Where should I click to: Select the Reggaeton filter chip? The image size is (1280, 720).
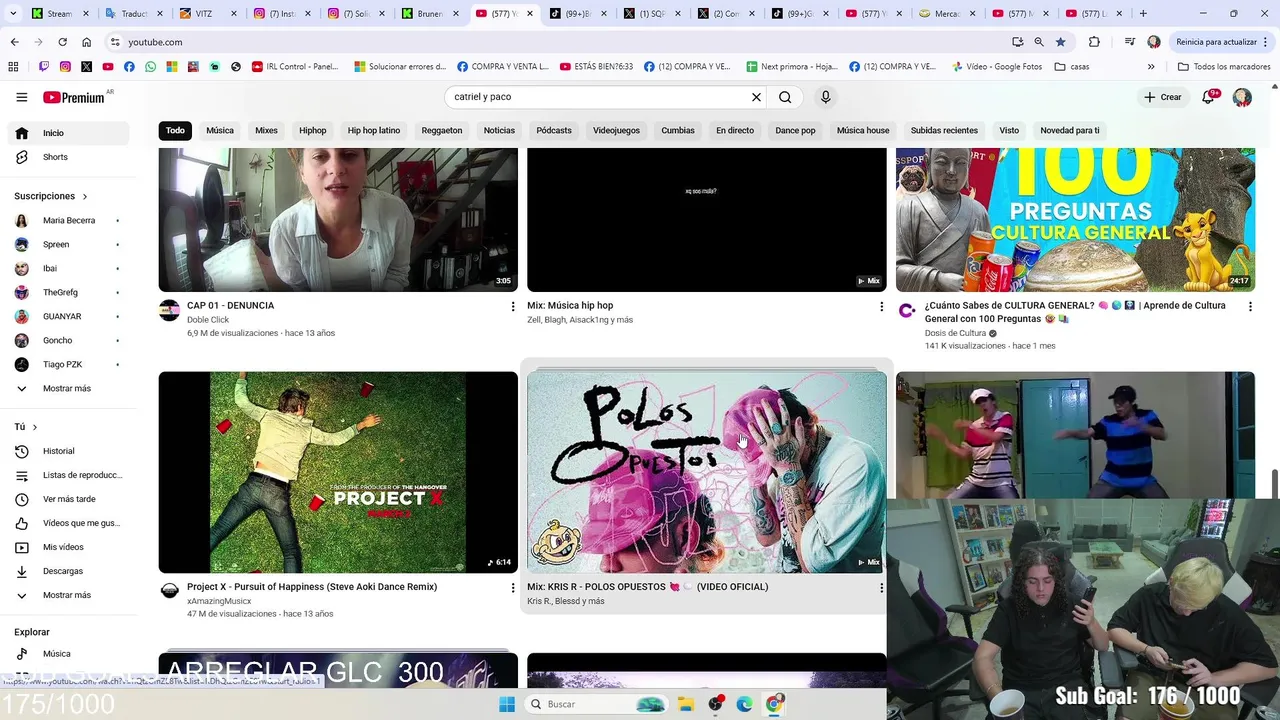(442, 130)
